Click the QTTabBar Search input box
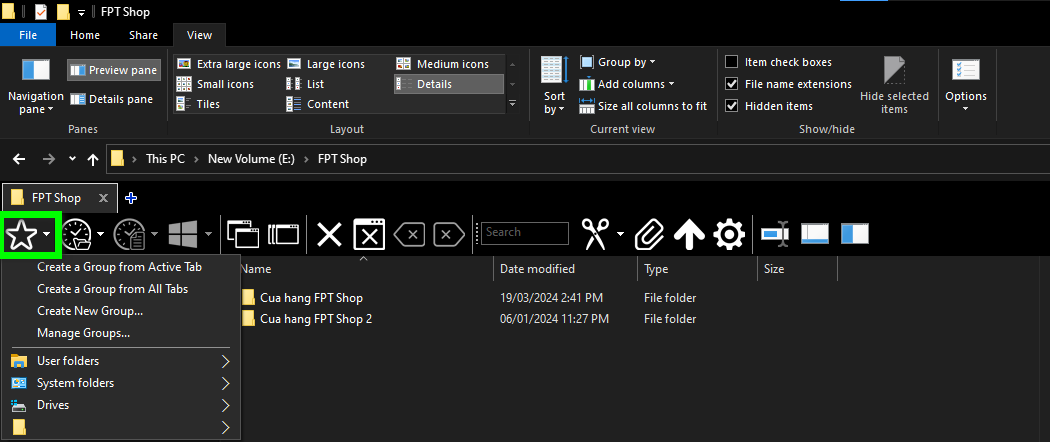The image size is (1050, 442). click(x=525, y=233)
